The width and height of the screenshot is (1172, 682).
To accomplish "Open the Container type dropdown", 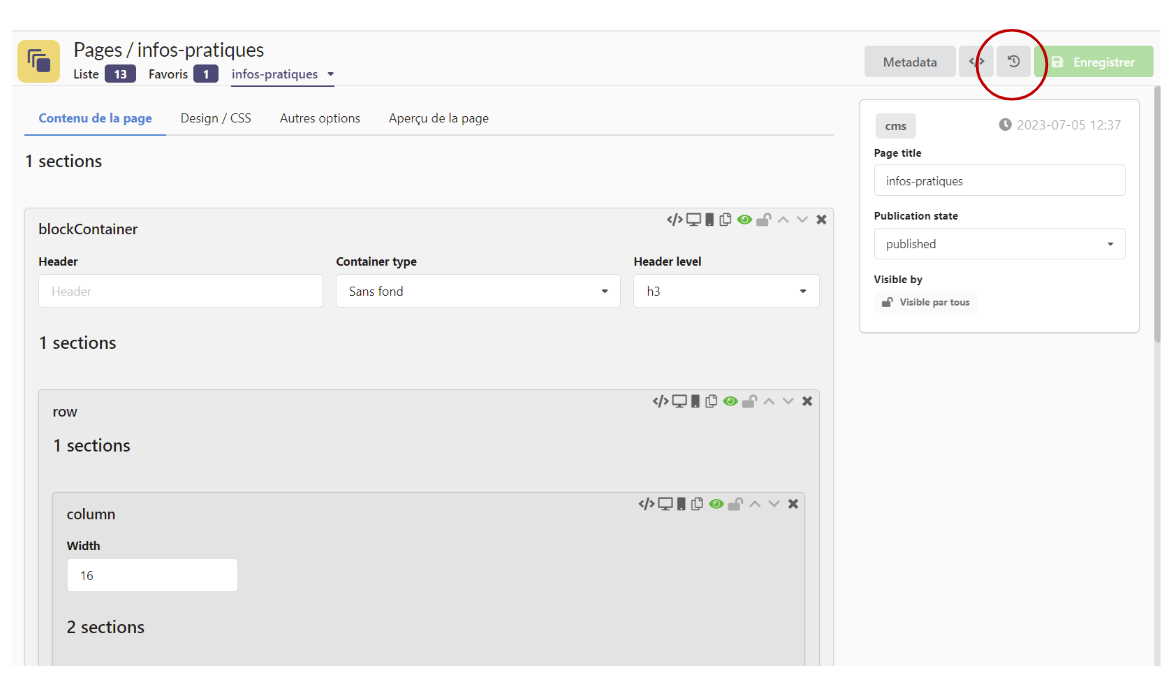I will pyautogui.click(x=478, y=291).
